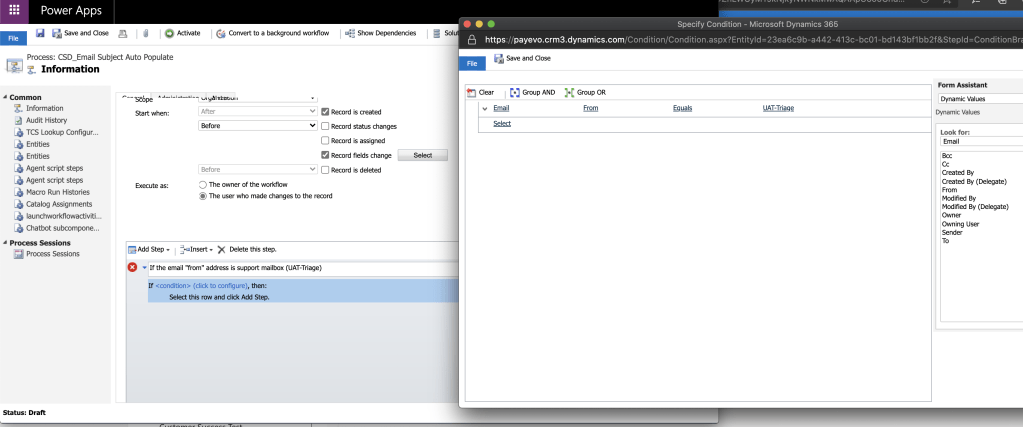Click the Clear icon in the condition window
The height and width of the screenshot is (427, 1023).
click(473, 92)
